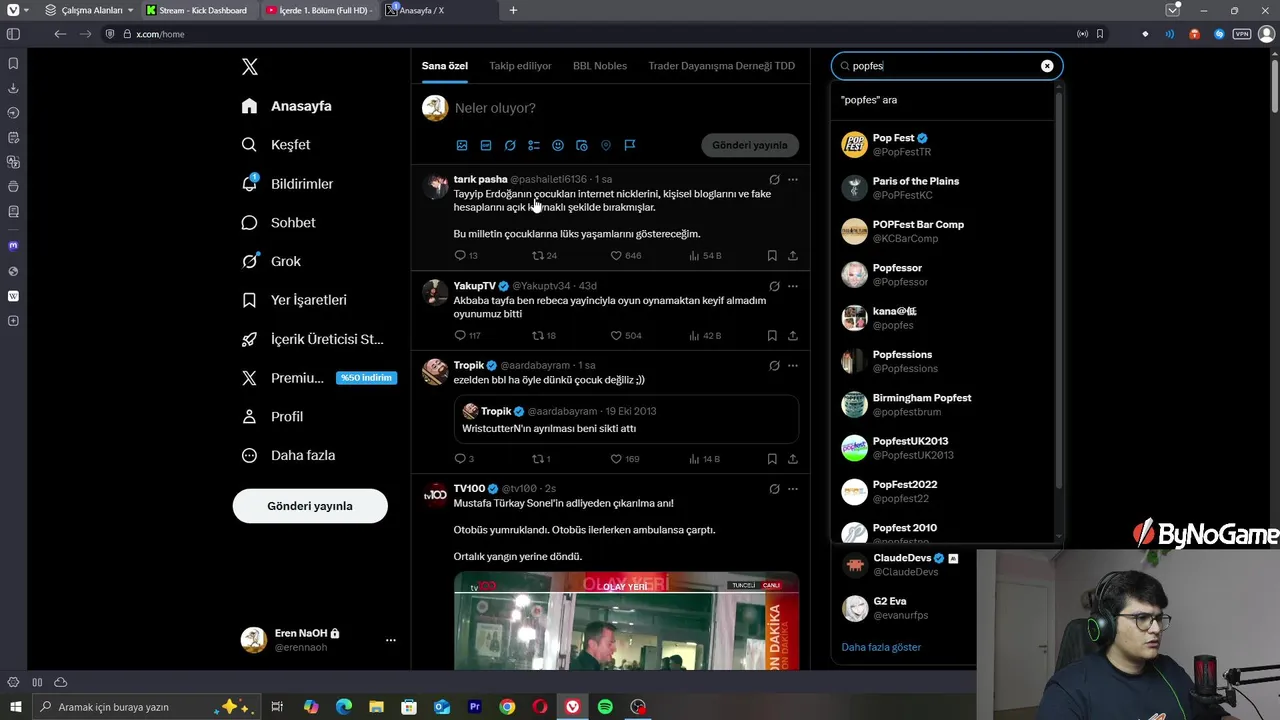Click Windows Start button
The height and width of the screenshot is (720, 1280).
[15, 707]
